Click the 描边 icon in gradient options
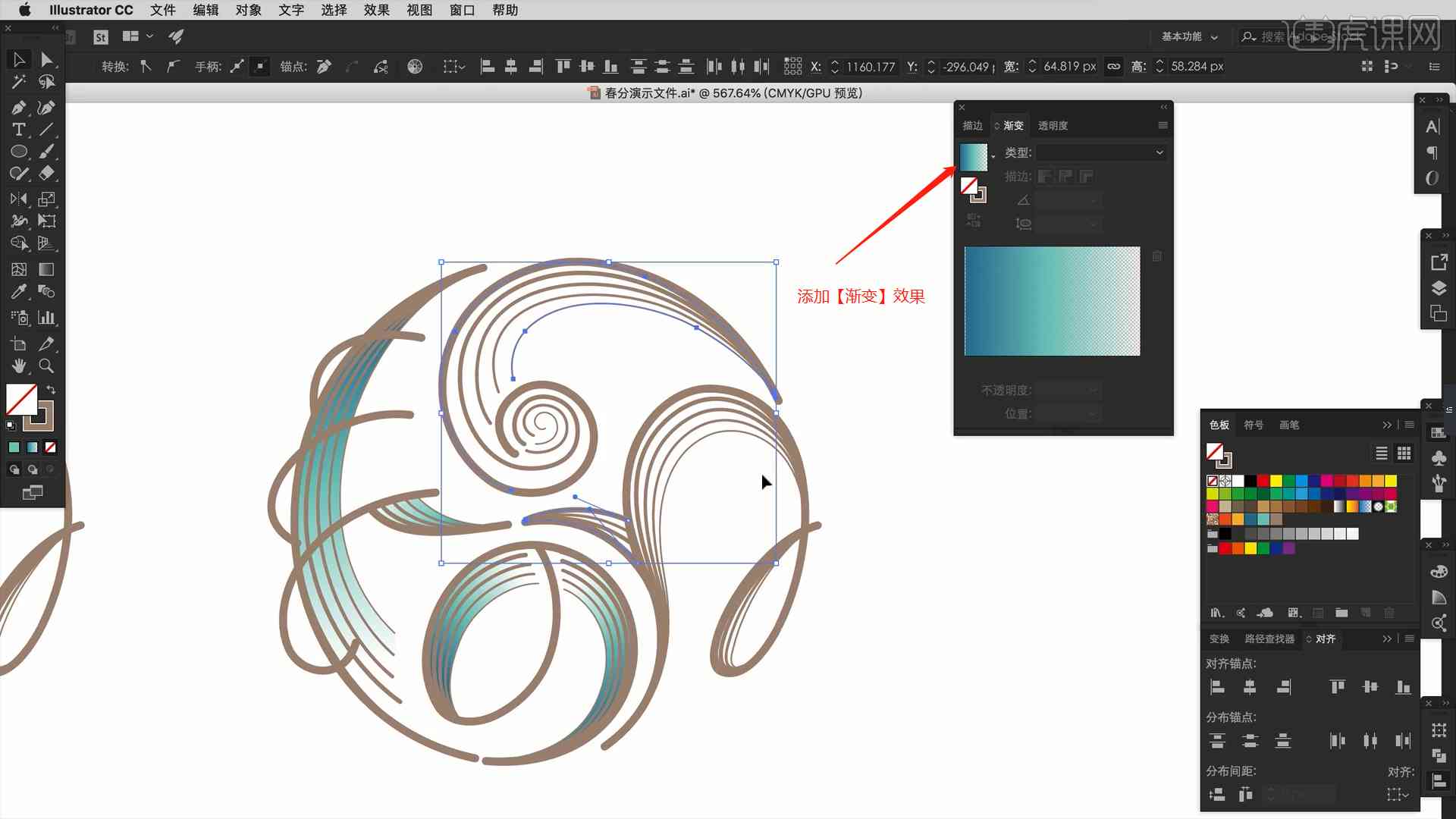Image resolution: width=1456 pixels, height=819 pixels. coord(1044,176)
